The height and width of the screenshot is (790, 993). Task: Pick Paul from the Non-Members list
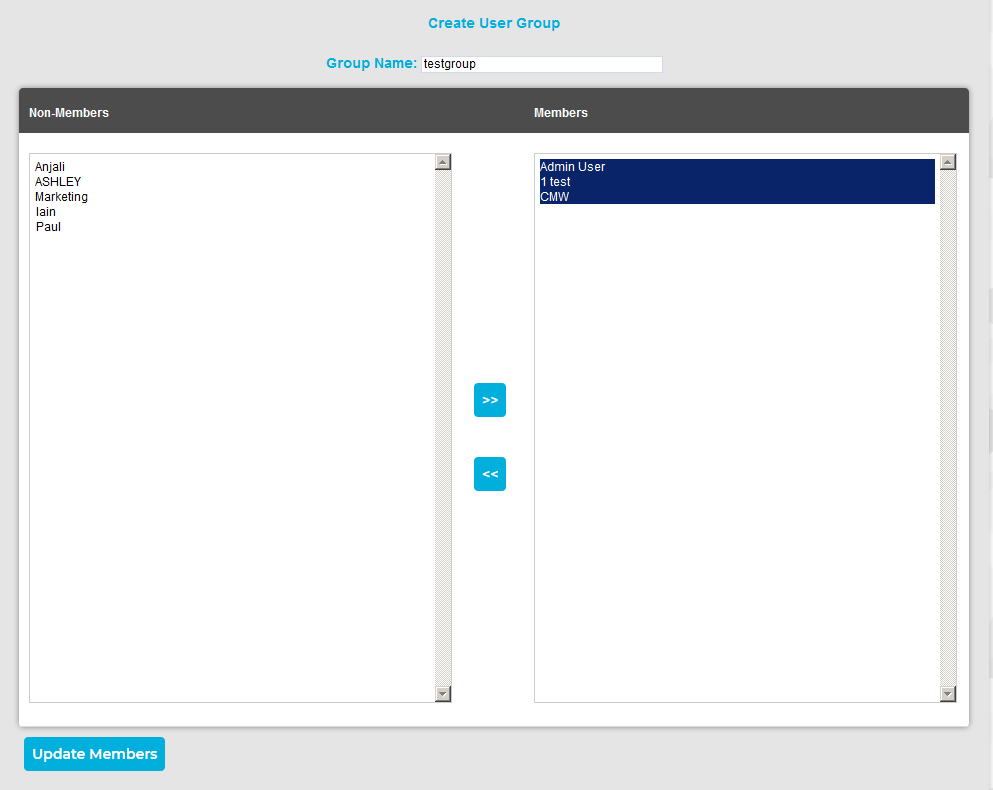pyautogui.click(x=48, y=227)
